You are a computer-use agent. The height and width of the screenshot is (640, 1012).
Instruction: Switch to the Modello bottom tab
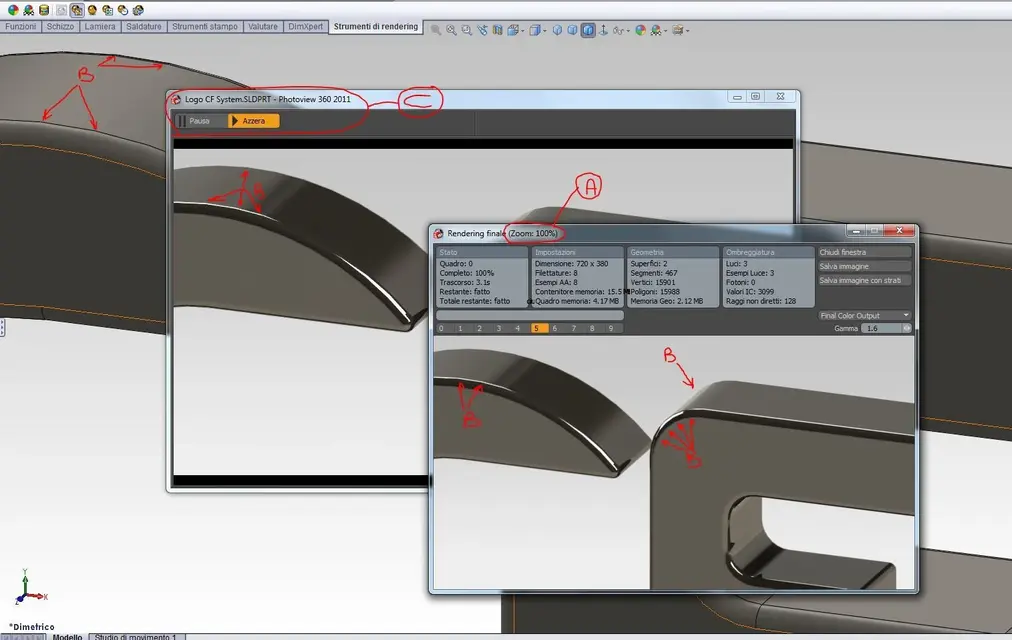(67, 637)
